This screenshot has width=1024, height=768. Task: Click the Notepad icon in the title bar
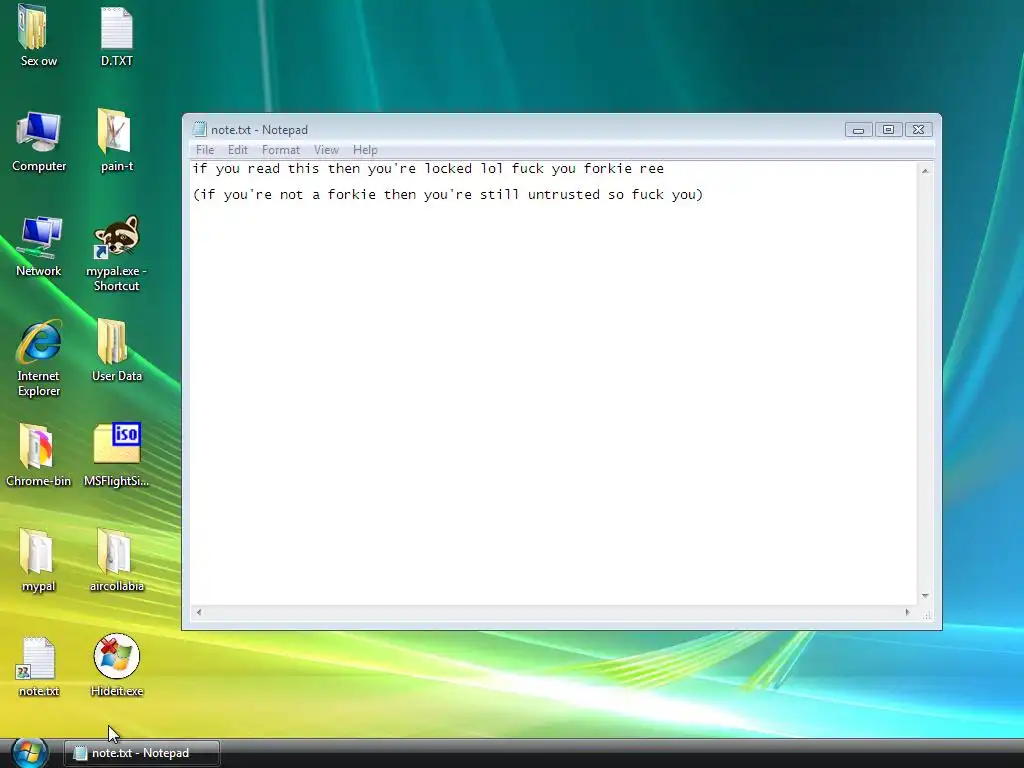199,129
